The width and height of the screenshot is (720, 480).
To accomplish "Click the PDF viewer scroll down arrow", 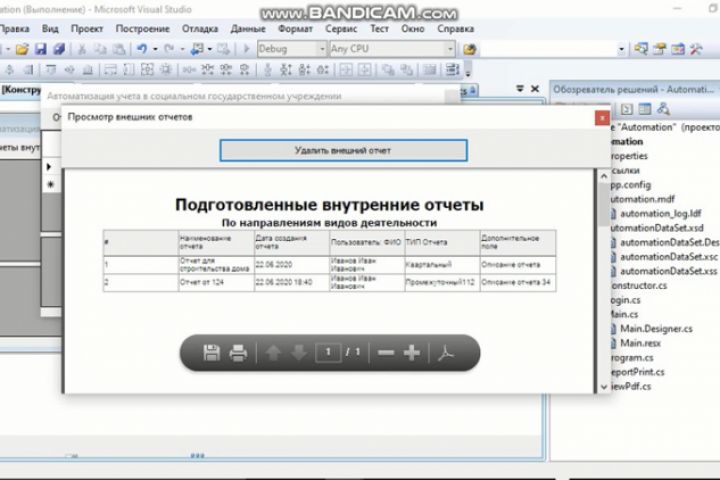I will 604,387.
